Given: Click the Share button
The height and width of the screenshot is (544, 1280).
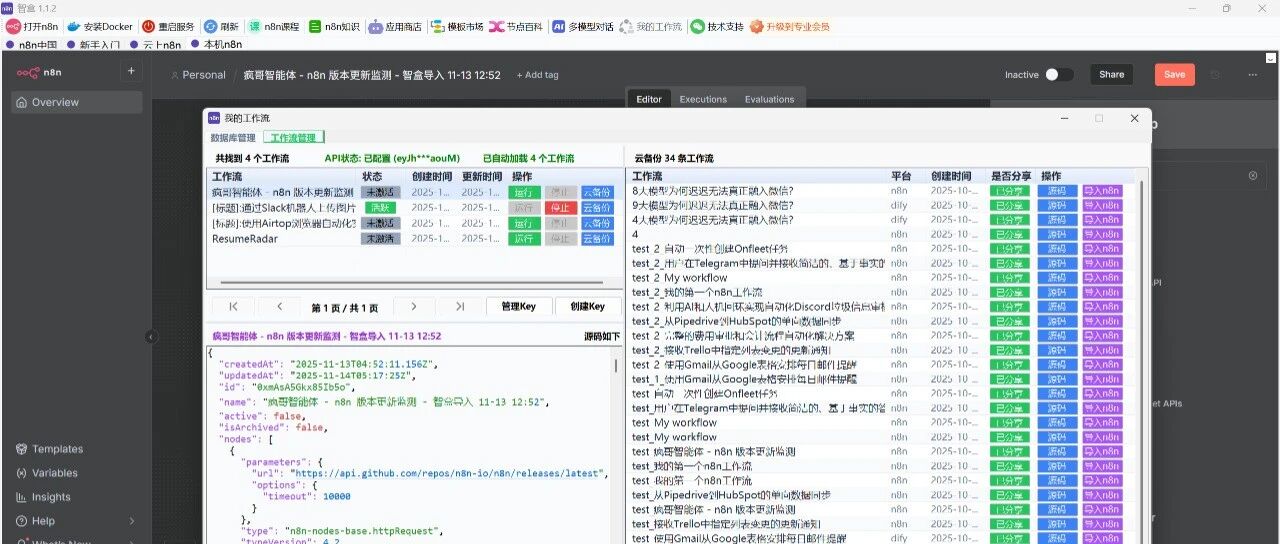Looking at the screenshot, I should coord(1112,74).
